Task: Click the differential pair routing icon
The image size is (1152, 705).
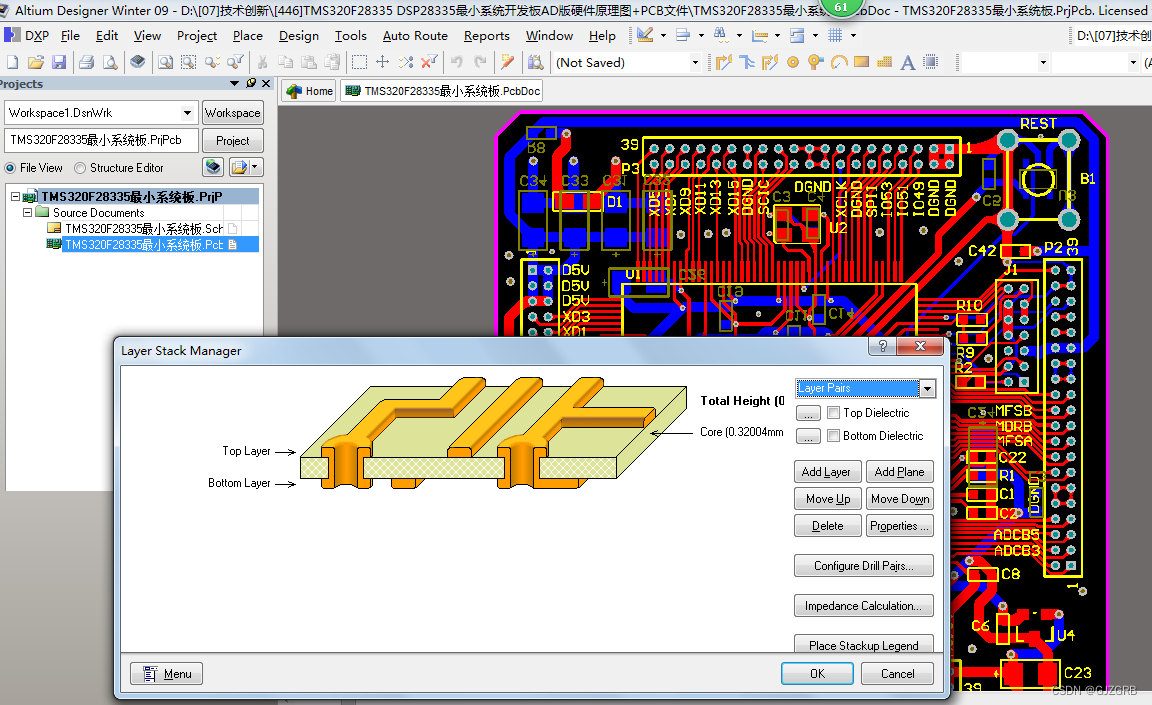Action: 770,62
